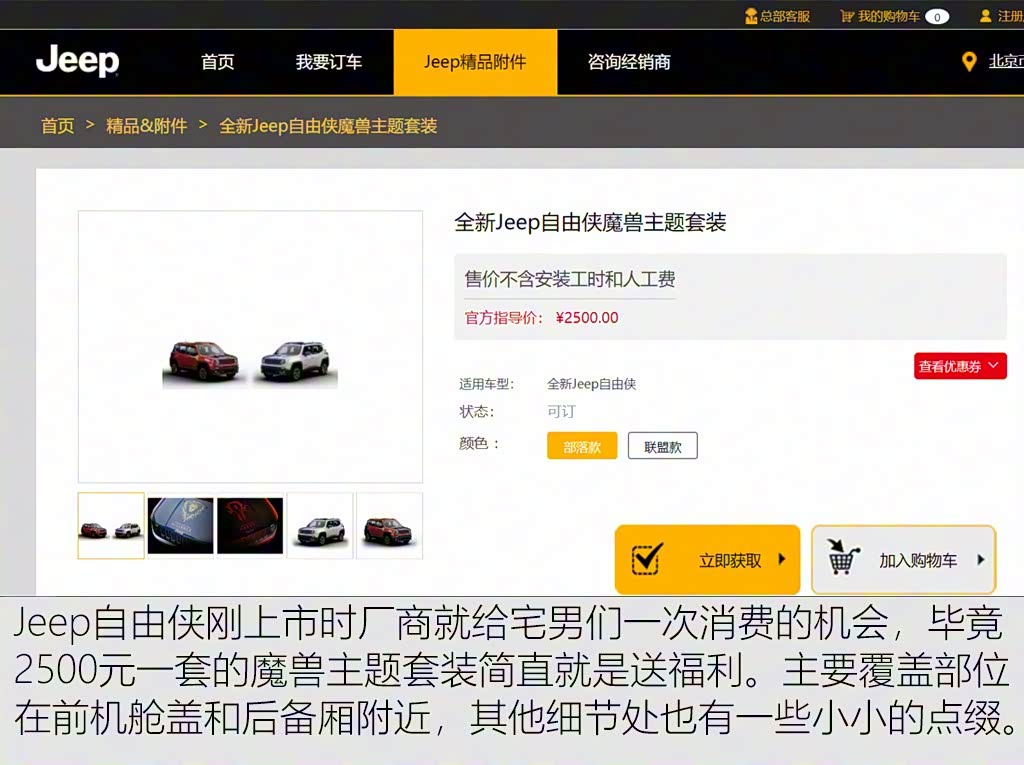Select the 部落款 color option
Screen dimensions: 1024x765
(x=582, y=446)
